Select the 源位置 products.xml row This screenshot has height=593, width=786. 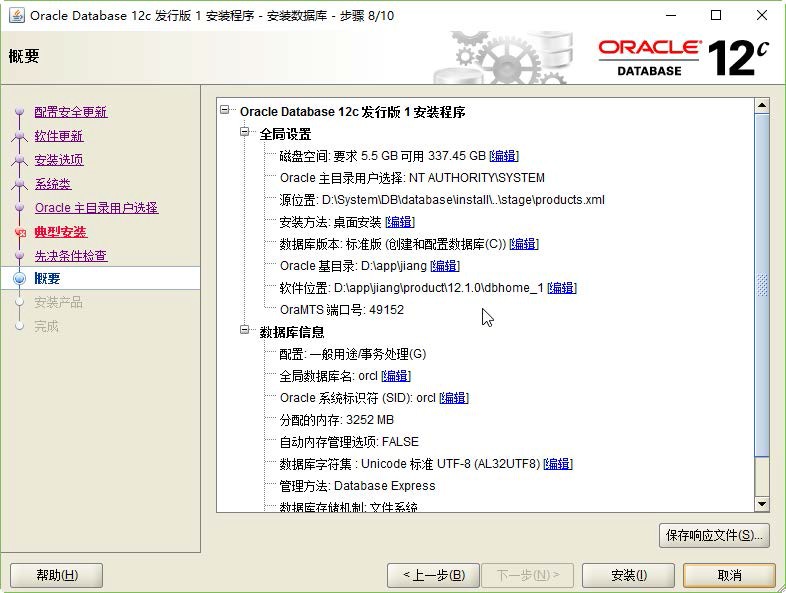pyautogui.click(x=442, y=200)
